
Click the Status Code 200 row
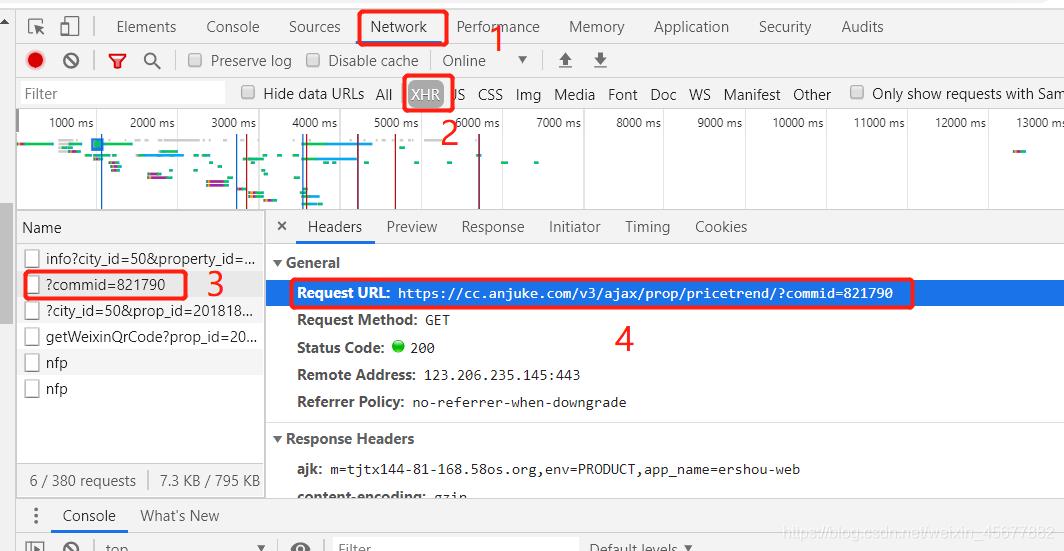(x=665, y=347)
